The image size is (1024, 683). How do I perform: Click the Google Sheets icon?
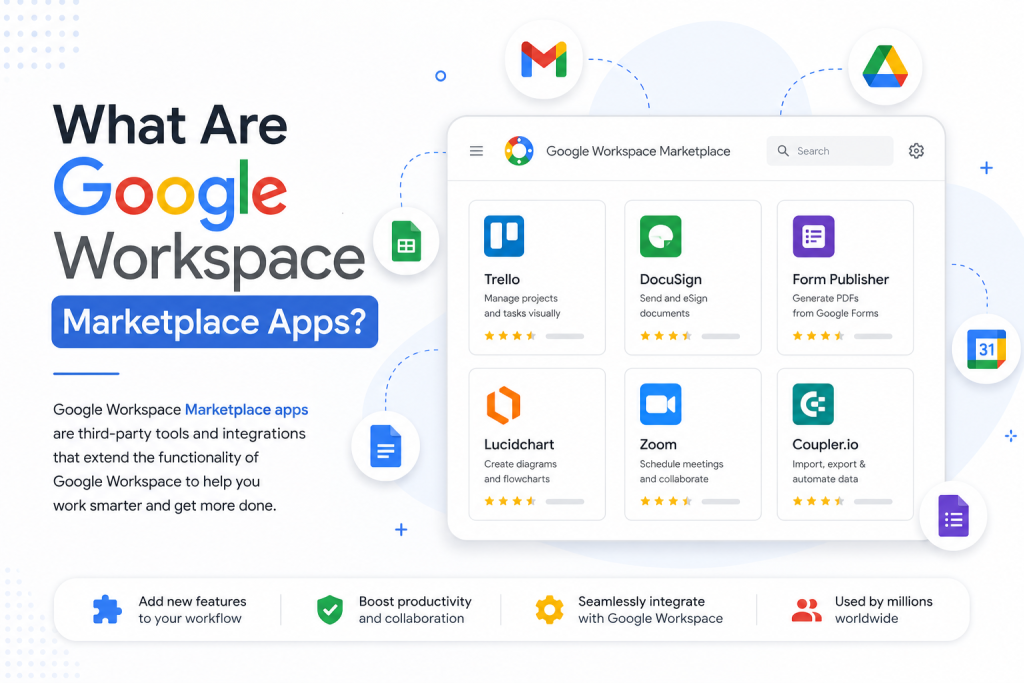(x=406, y=242)
